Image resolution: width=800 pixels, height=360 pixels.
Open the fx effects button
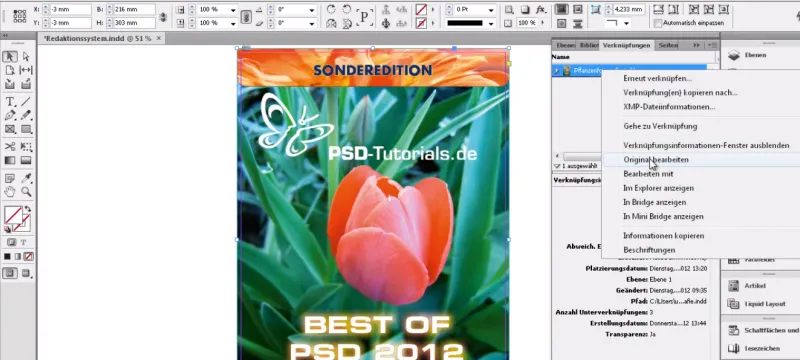541,9
